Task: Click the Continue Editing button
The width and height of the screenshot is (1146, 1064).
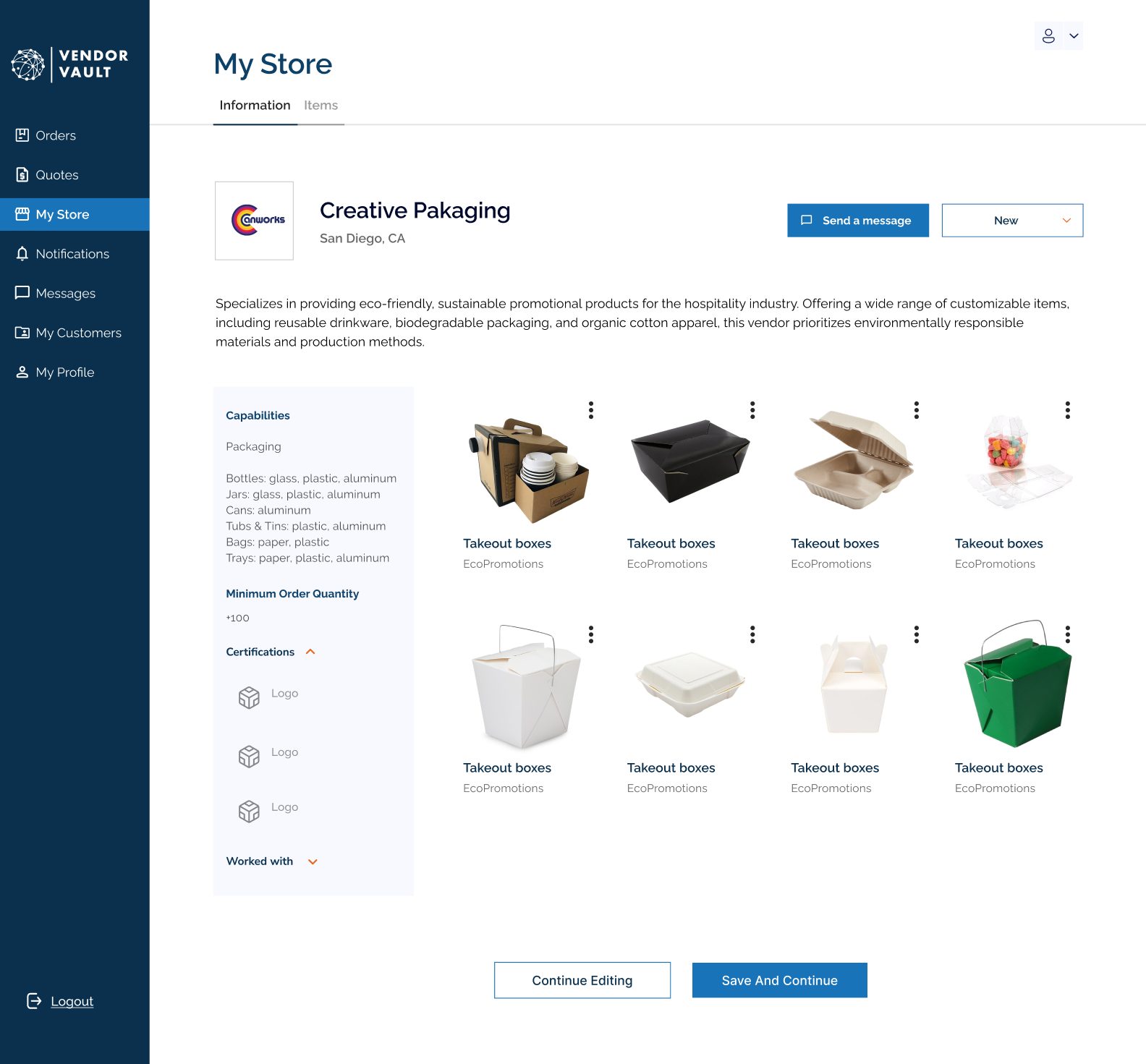Action: tap(582, 980)
